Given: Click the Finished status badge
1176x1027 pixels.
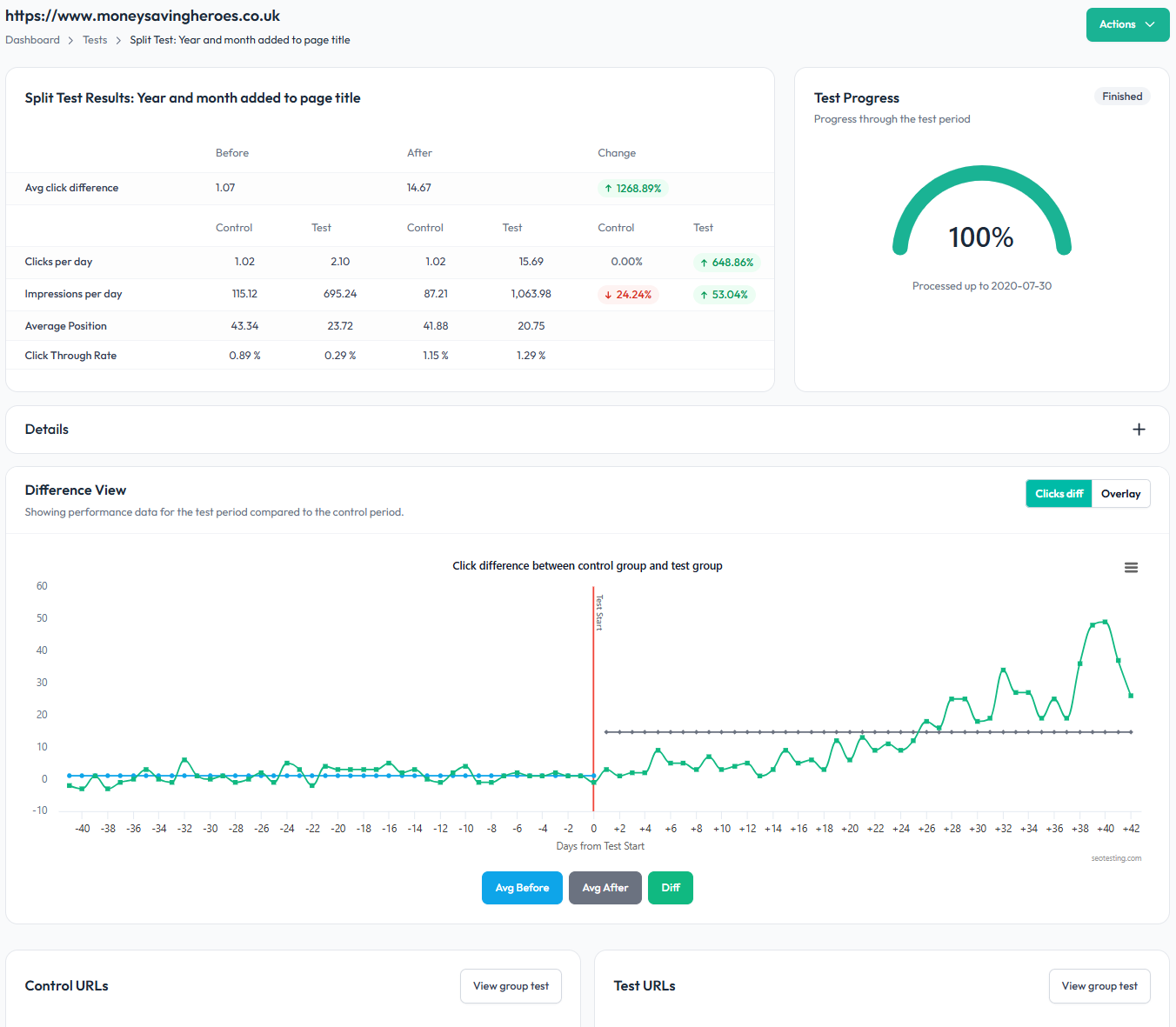Looking at the screenshot, I should pos(1122,96).
